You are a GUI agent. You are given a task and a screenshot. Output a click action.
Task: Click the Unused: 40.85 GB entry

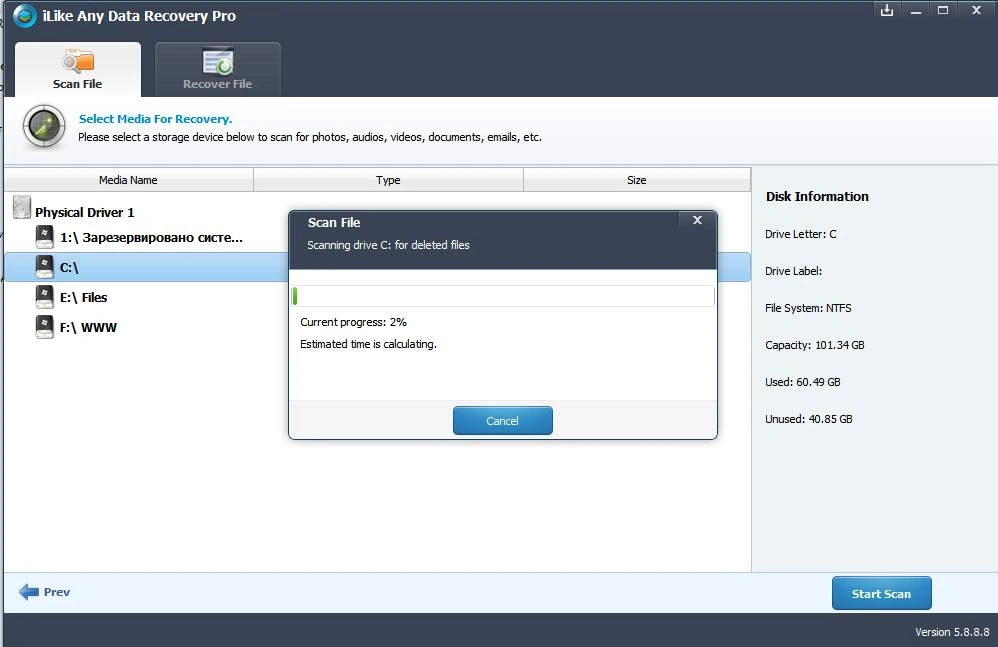pos(809,419)
